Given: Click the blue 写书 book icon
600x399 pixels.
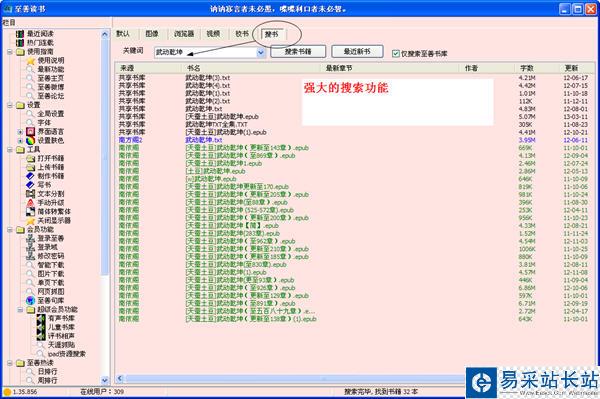Looking at the screenshot, I should pos(31,185).
